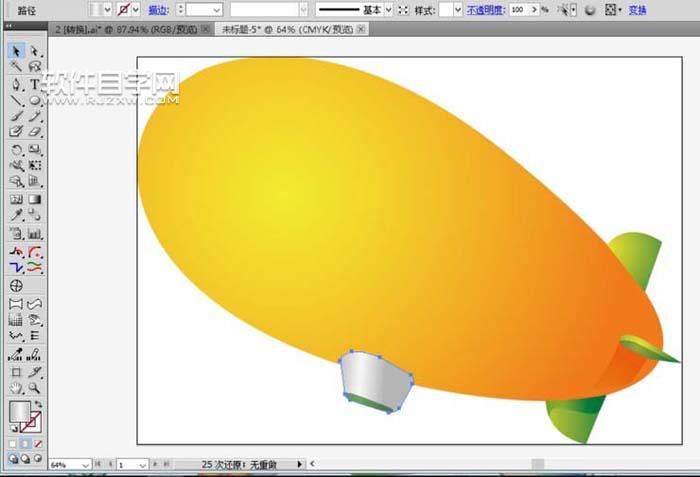Reset to default fill and stroke
The image size is (700, 477).
point(14,429)
